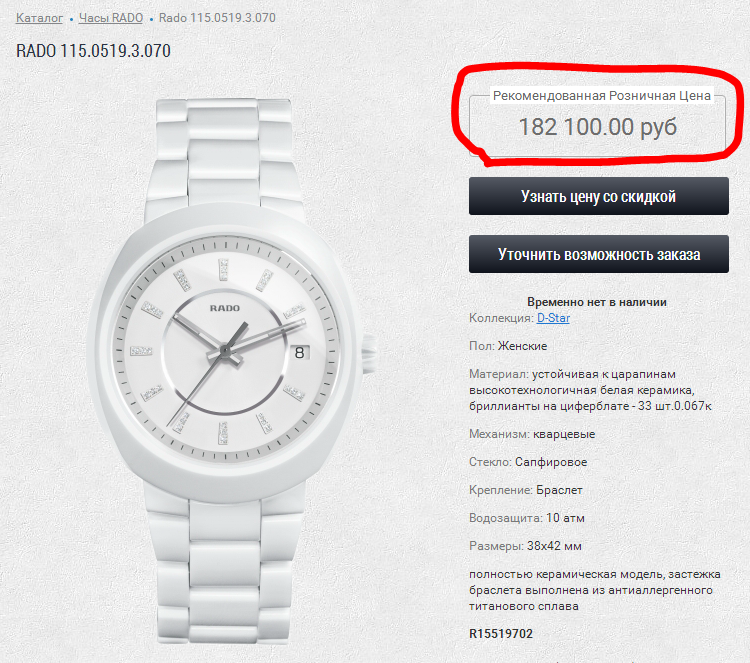Image resolution: width=750 pixels, height=663 pixels.
Task: Click the R15519702 reference code
Action: (501, 634)
